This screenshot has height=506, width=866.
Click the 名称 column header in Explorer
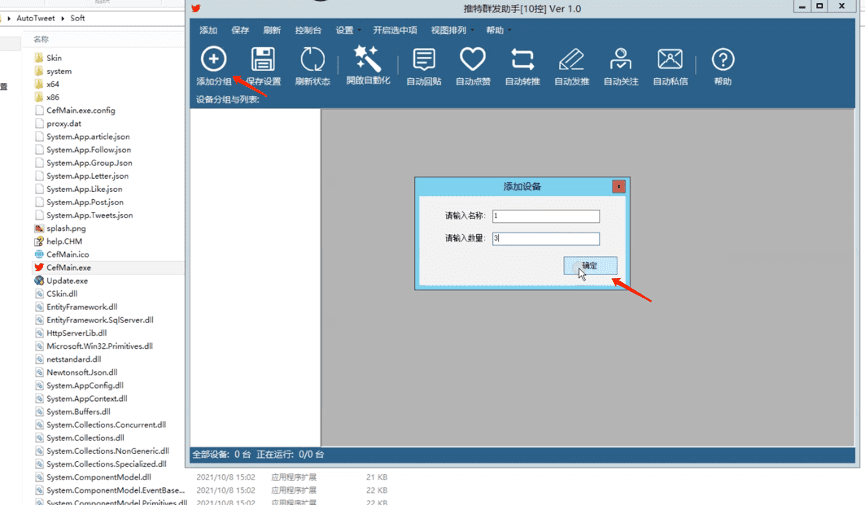coord(41,39)
